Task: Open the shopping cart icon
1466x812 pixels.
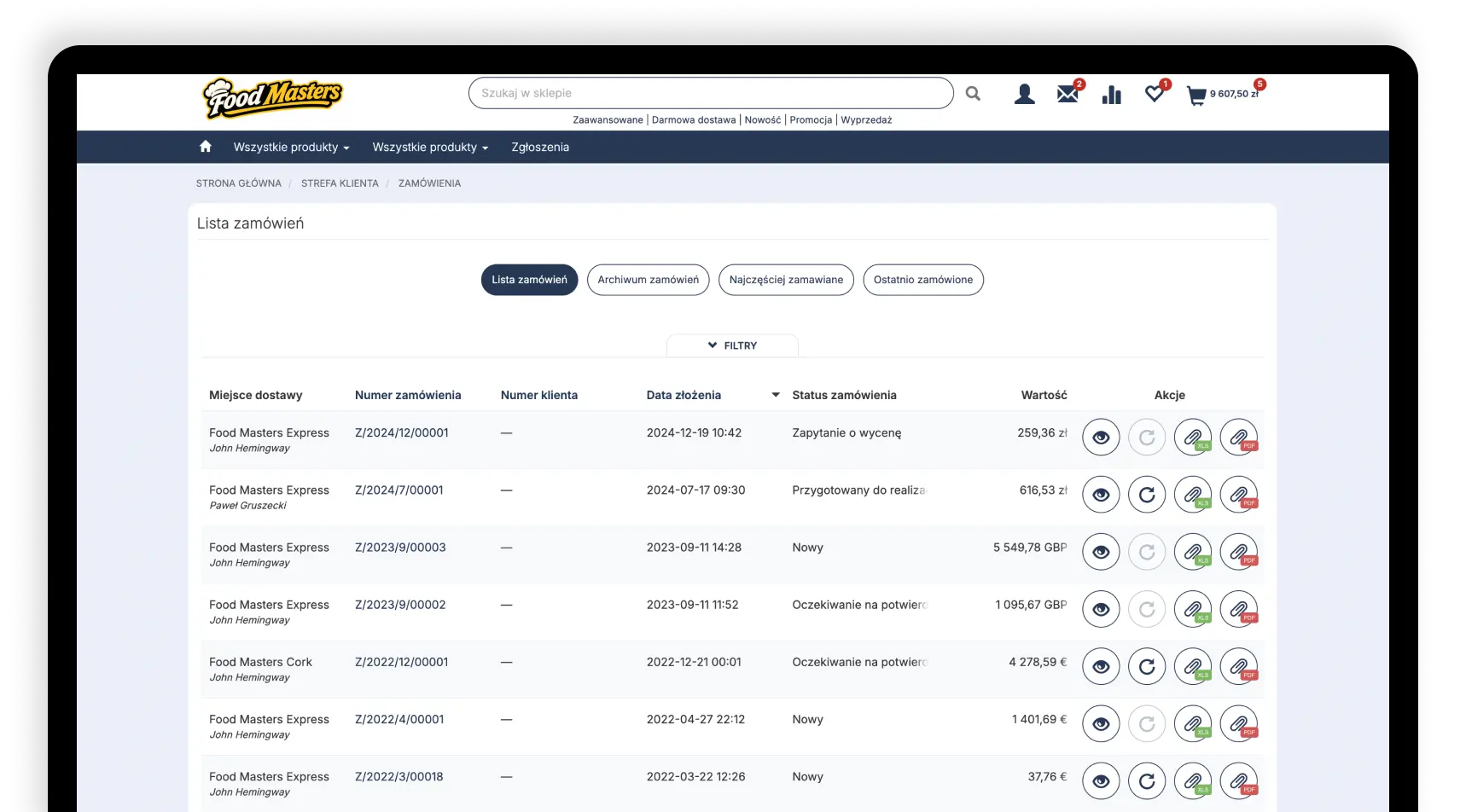Action: pos(1196,96)
